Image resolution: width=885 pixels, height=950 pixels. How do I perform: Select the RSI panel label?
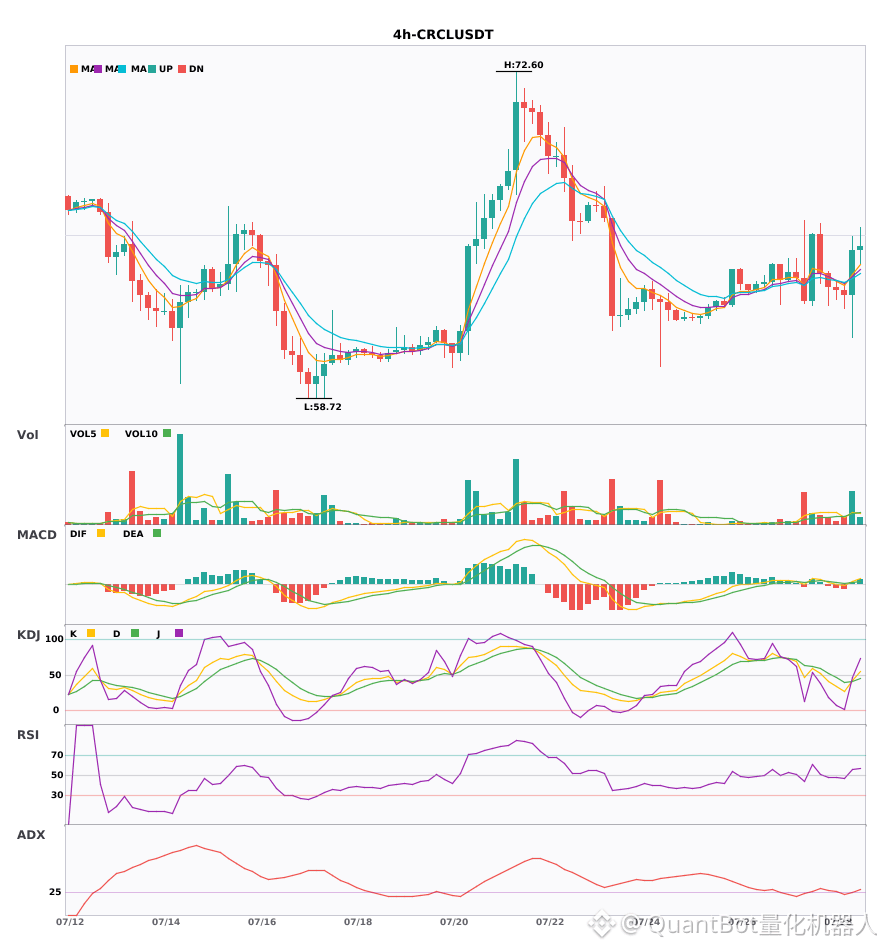[28, 735]
